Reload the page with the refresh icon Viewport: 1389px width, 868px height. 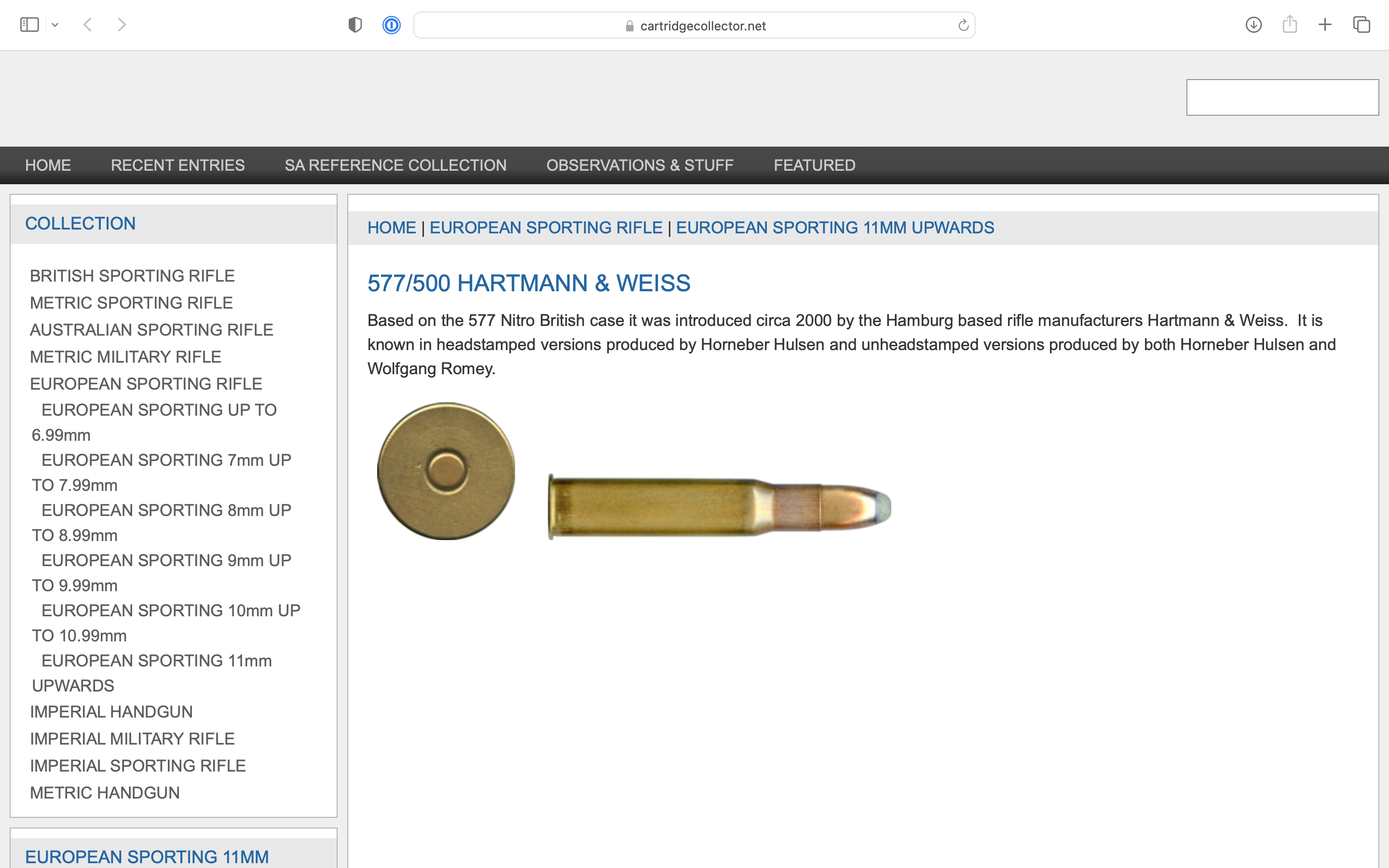(x=963, y=25)
